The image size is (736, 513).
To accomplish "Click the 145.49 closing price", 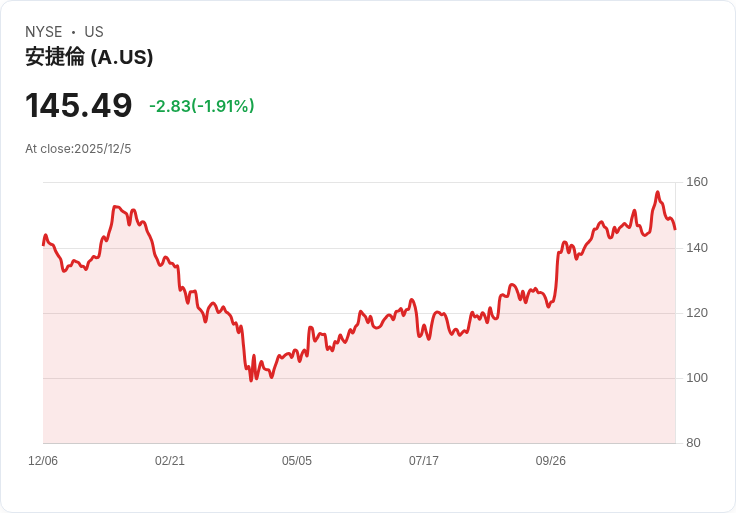I will pyautogui.click(x=79, y=106).
